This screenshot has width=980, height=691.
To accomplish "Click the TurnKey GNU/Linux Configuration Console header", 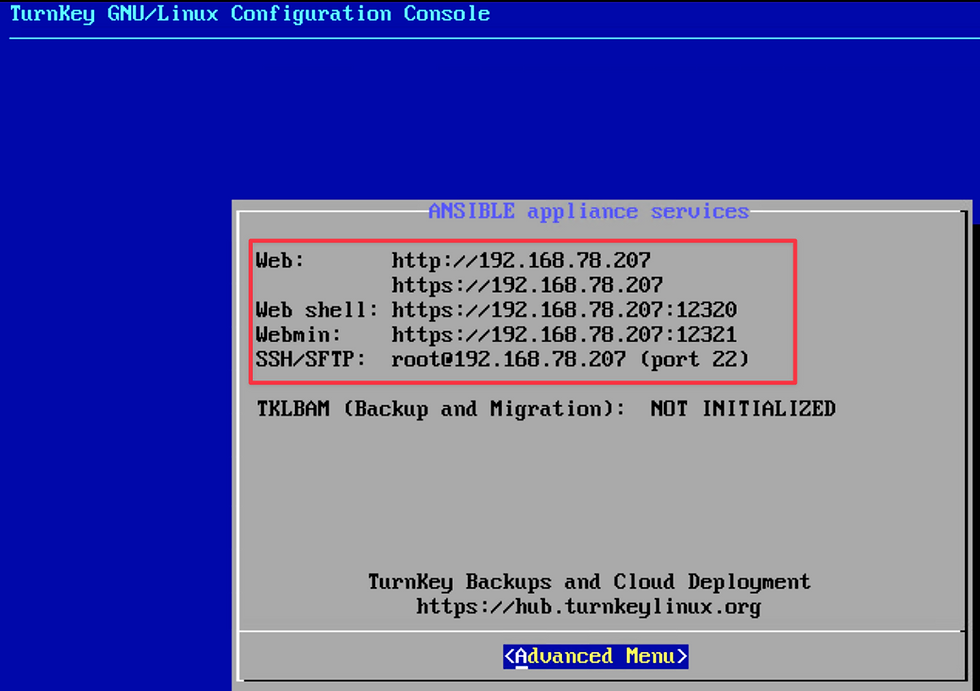I will 250,14.
